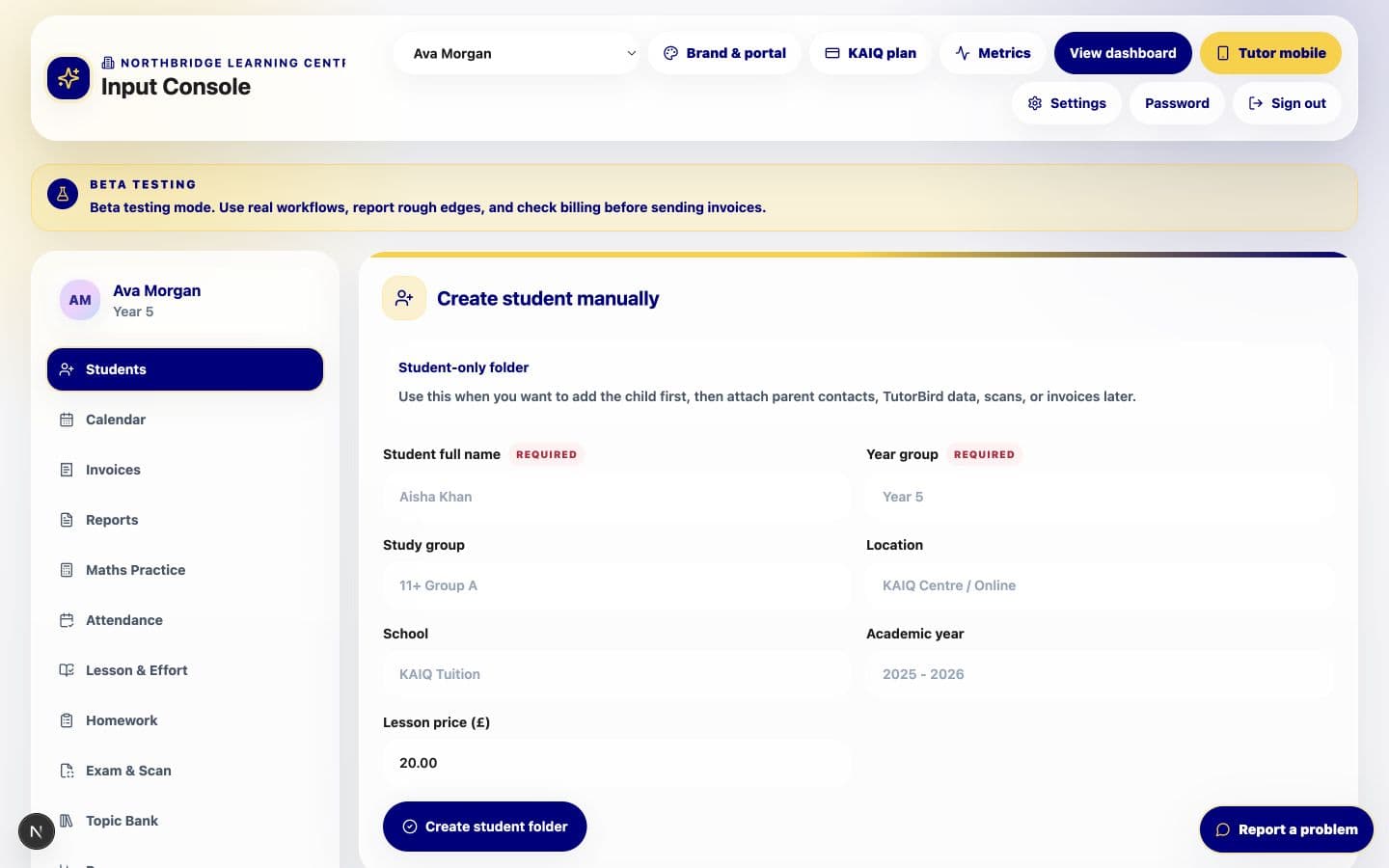This screenshot has height=868, width=1389.
Task: Open Brand & portal settings
Action: pos(724,53)
